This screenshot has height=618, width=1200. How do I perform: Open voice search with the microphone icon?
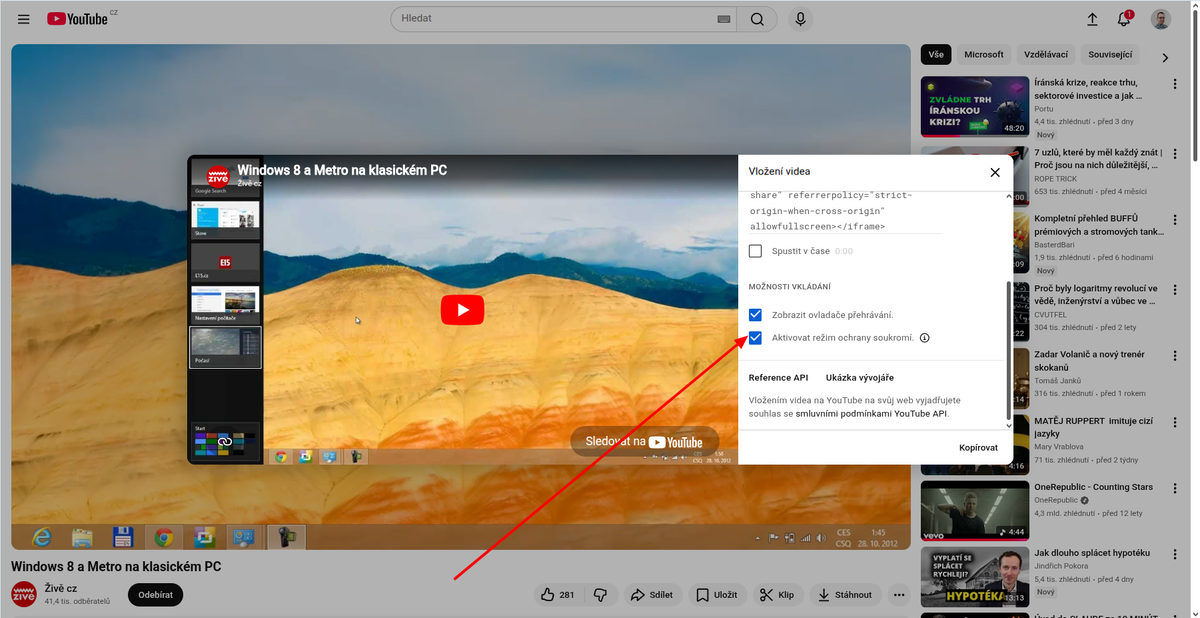click(799, 18)
